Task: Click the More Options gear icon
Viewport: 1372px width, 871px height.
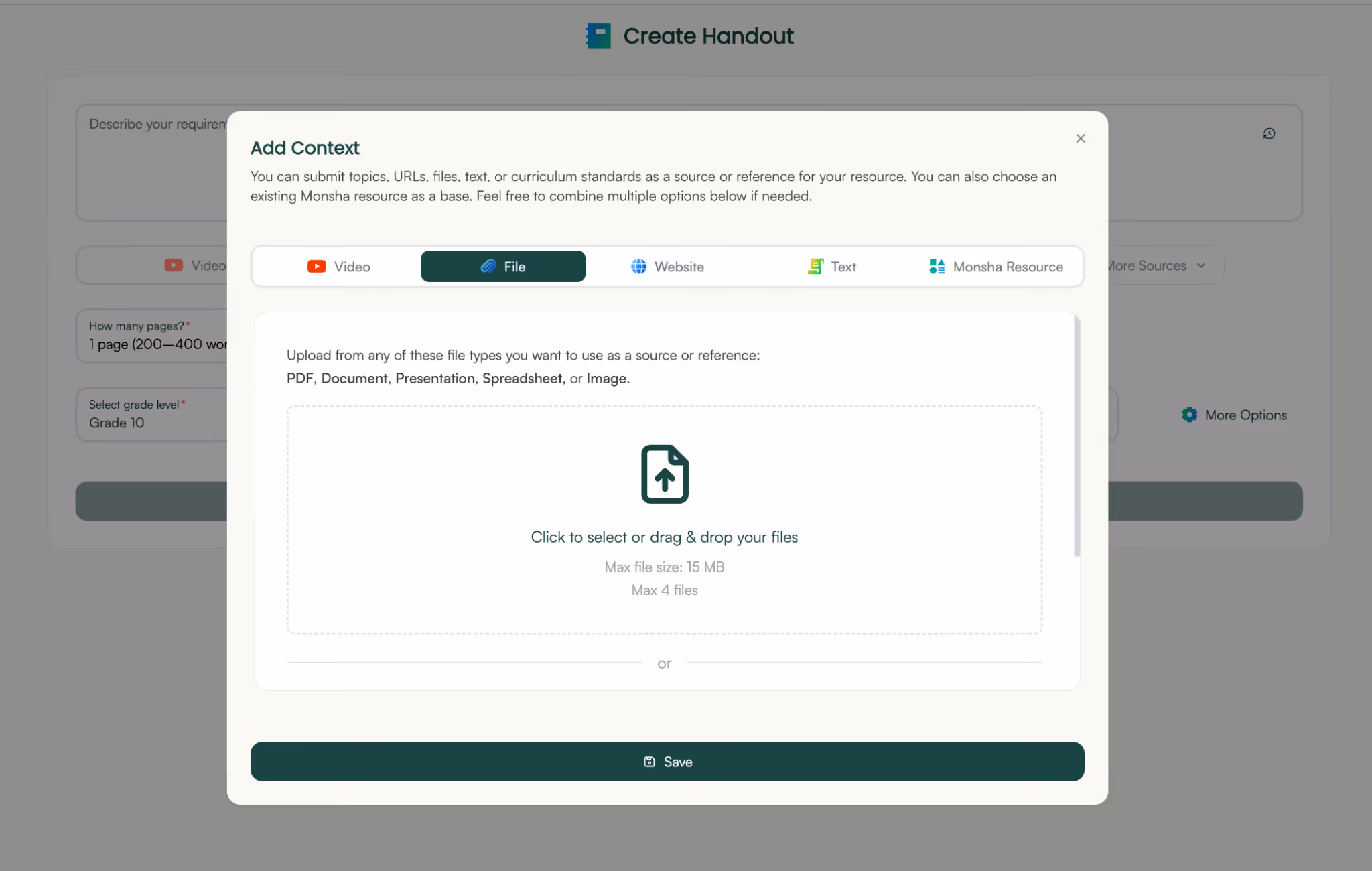Action: tap(1189, 415)
